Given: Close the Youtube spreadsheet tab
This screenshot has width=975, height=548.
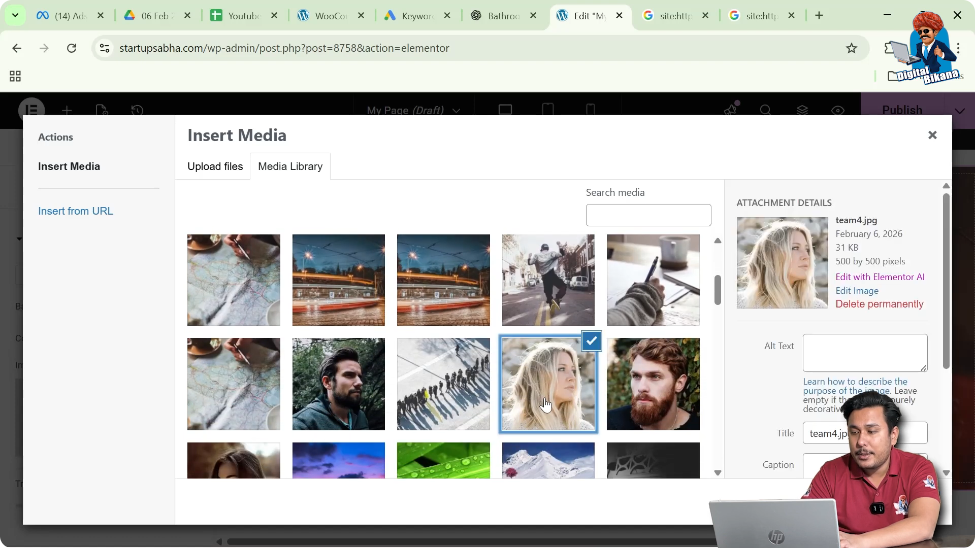Looking at the screenshot, I should (x=274, y=16).
